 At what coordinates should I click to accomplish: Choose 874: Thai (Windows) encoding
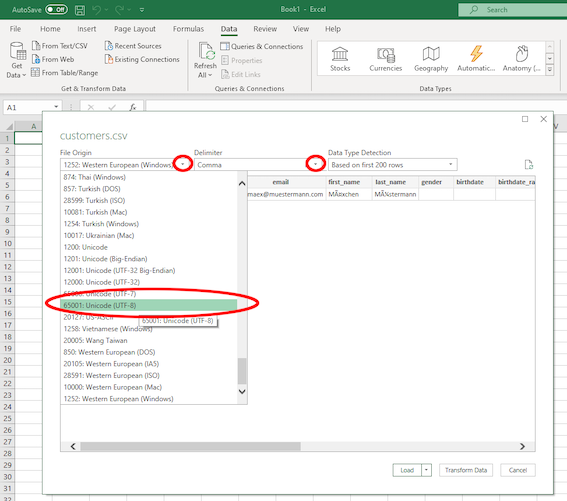[149, 177]
